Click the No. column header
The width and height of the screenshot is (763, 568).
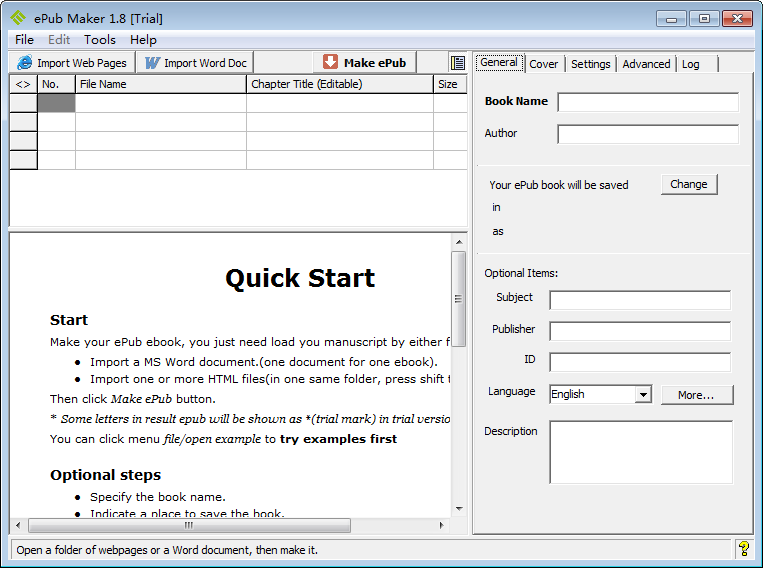click(56, 84)
